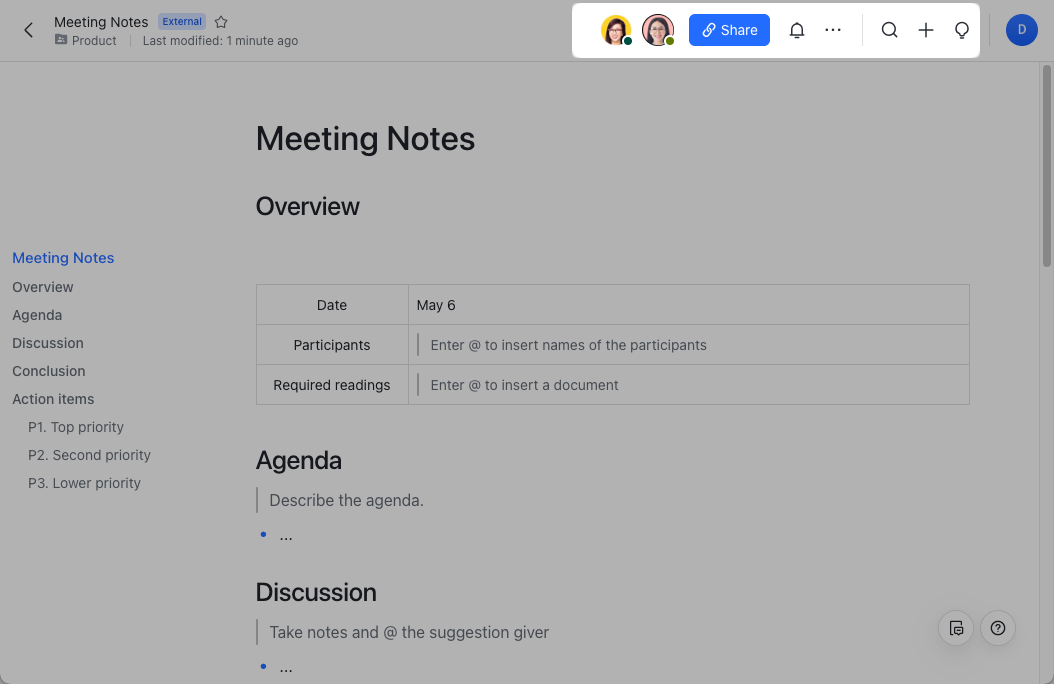Click the lightbulb icon in toolbar
This screenshot has width=1054, height=684.
point(962,30)
